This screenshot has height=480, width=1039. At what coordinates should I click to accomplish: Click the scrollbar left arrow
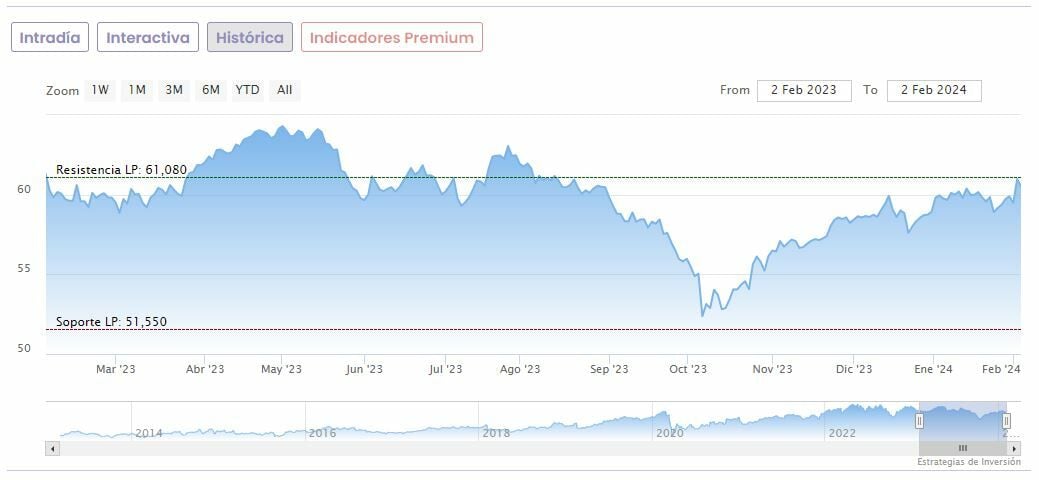tap(53, 449)
